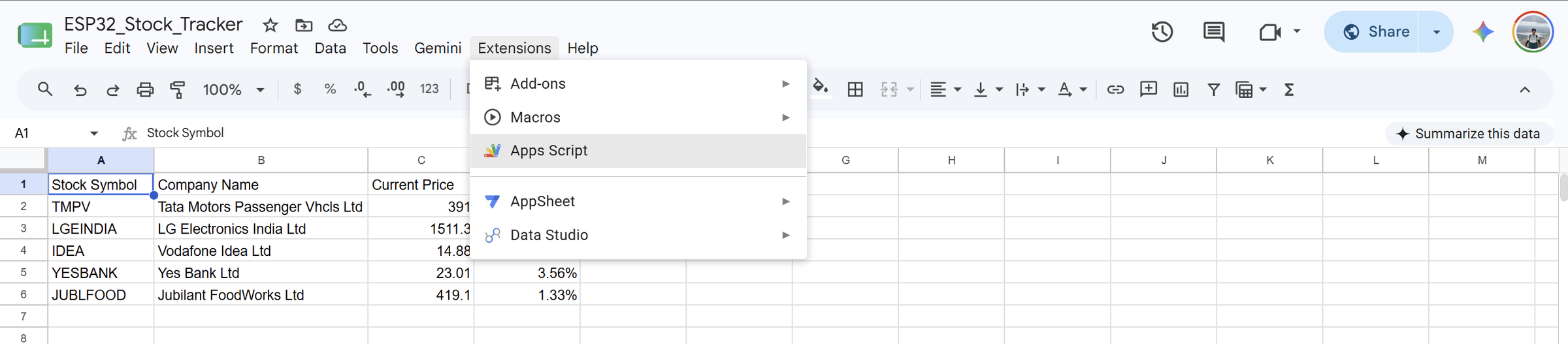Open the comments panel icon

tap(1214, 31)
